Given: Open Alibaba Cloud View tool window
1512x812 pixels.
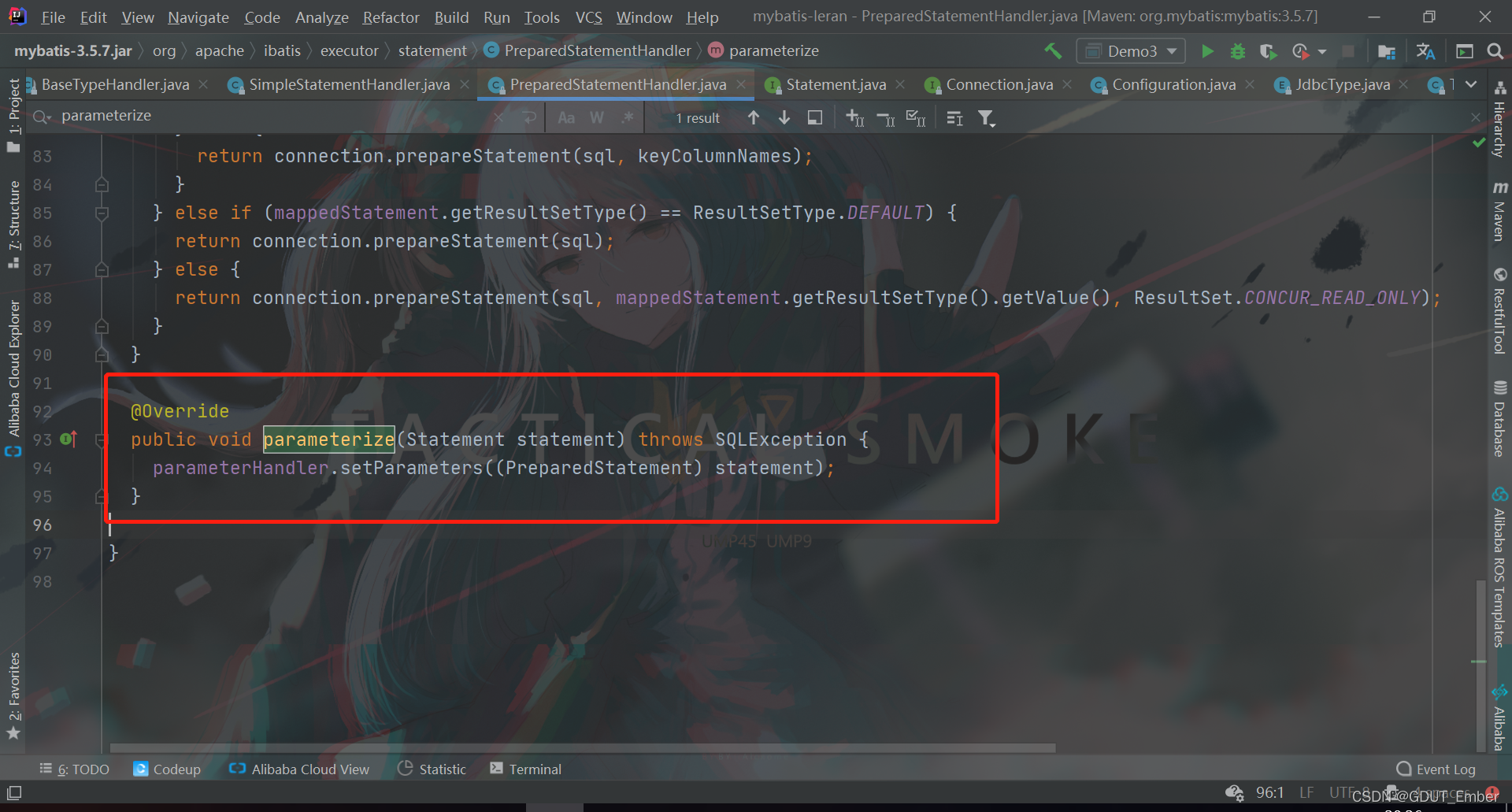Looking at the screenshot, I should coord(298,769).
